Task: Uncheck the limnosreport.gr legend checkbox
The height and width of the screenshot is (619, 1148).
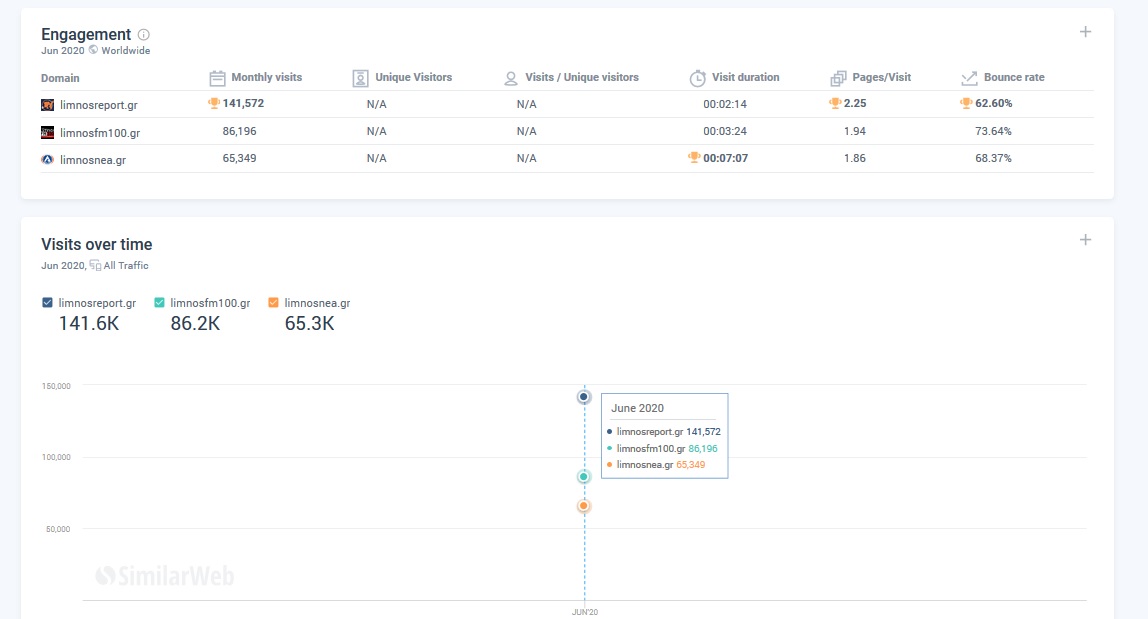Action: coord(47,303)
